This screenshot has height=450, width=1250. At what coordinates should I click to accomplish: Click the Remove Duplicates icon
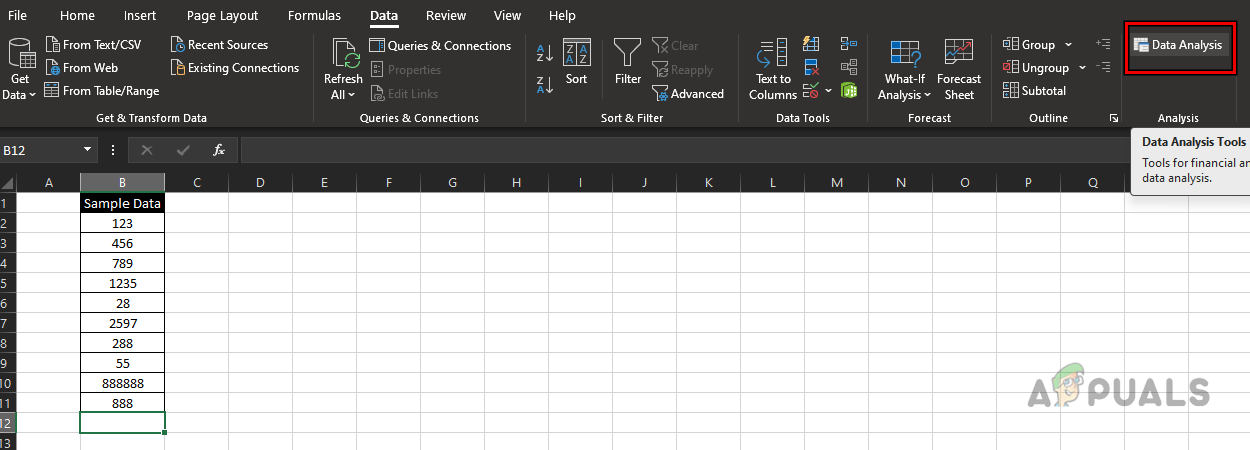point(811,68)
